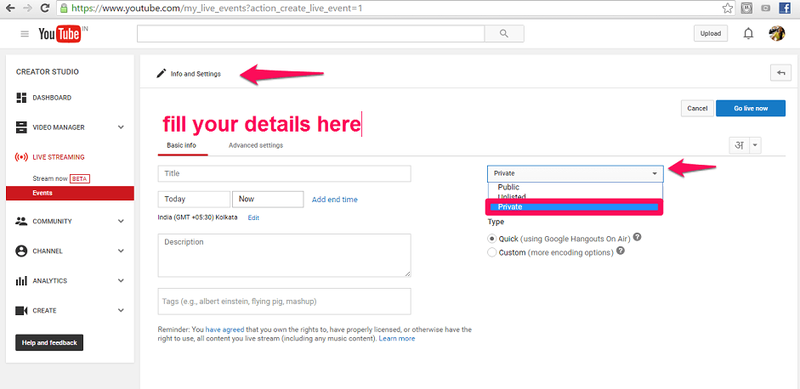Click the Dashboard icon in sidebar
The image size is (800, 389).
pyautogui.click(x=21, y=98)
